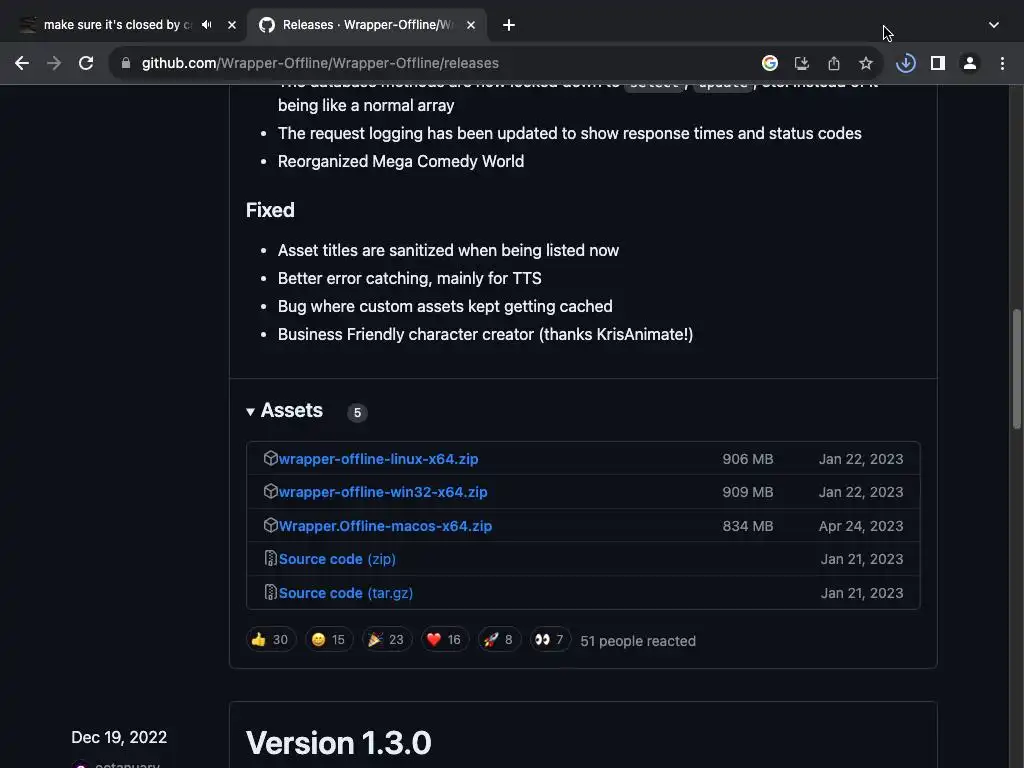
Task: Toggle the thumbs up reaction
Action: 270,640
